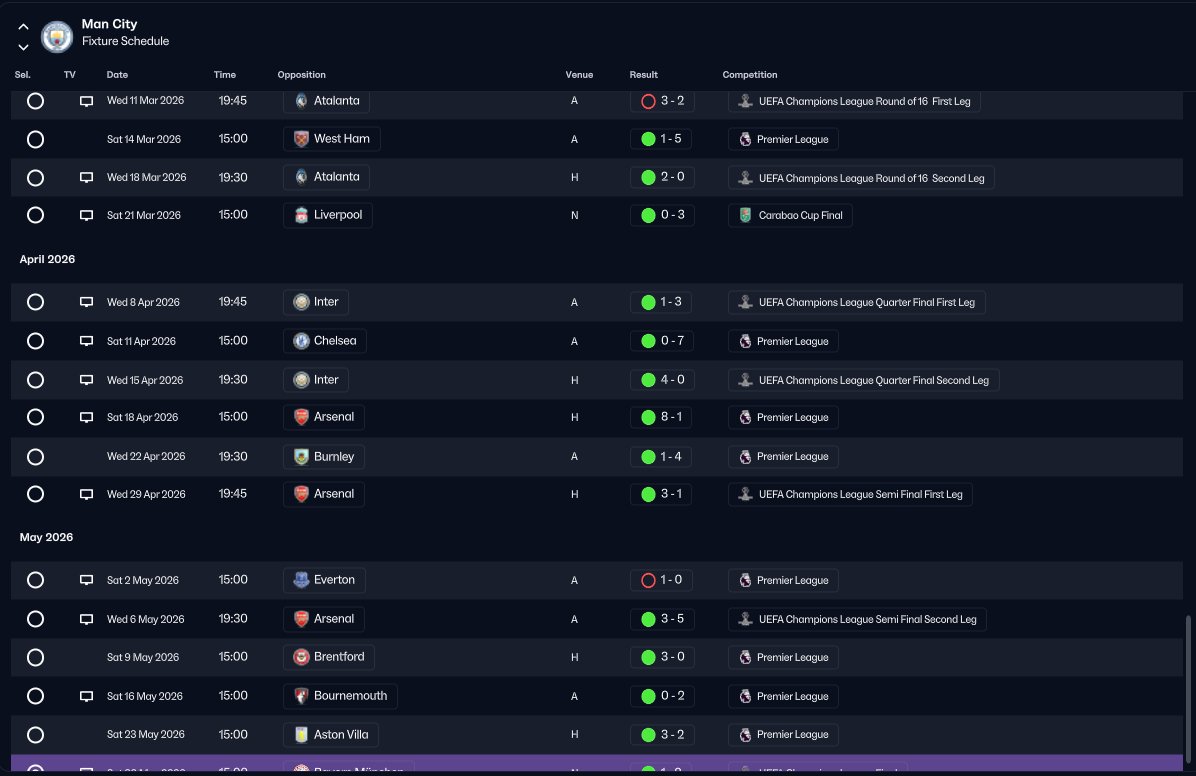Go to next club with down chevron
This screenshot has height=776, width=1196.
[23, 47]
